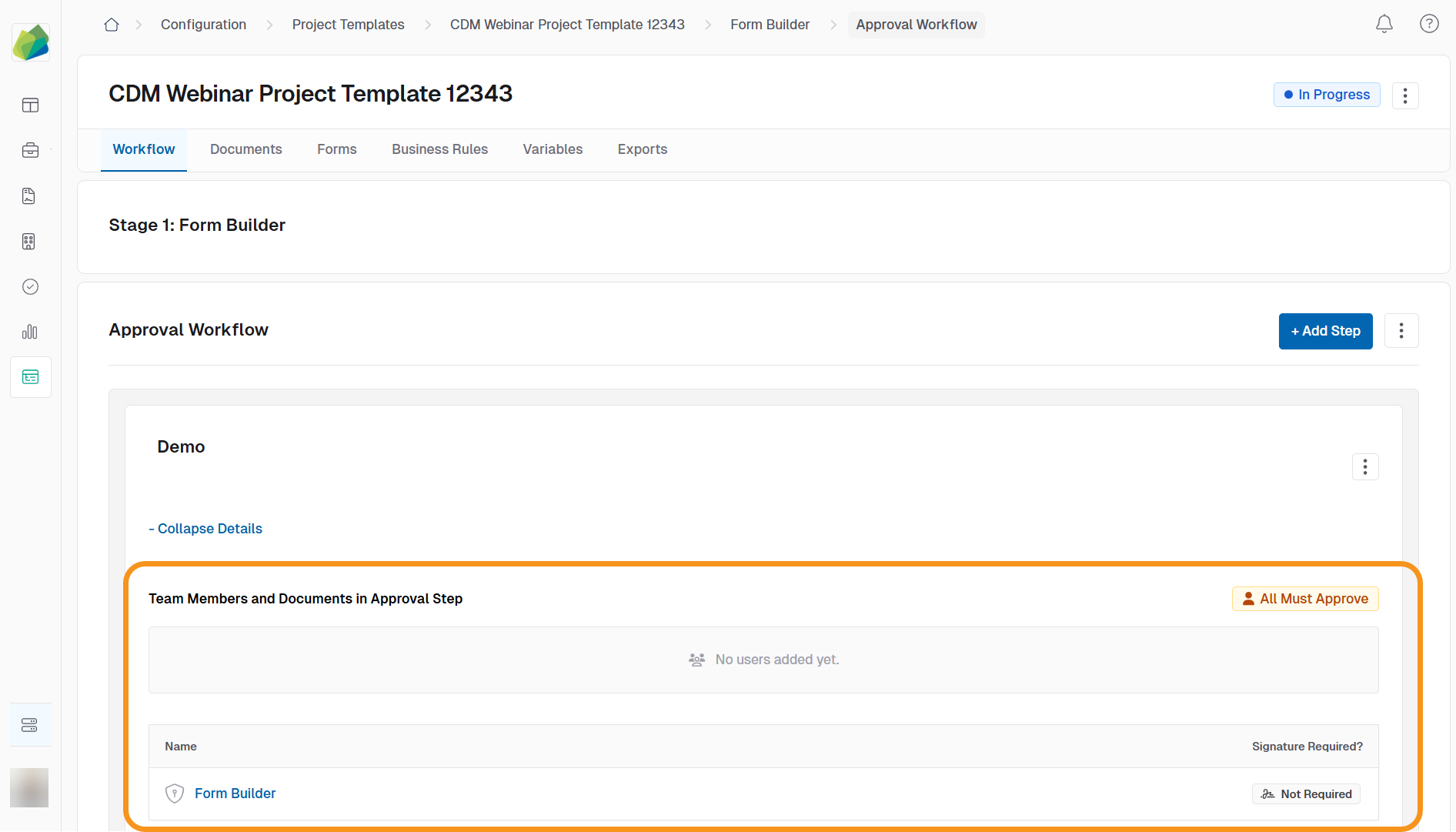Open the Approval Workflow overflow menu
Viewport: 1456px width, 832px height.
coord(1401,330)
